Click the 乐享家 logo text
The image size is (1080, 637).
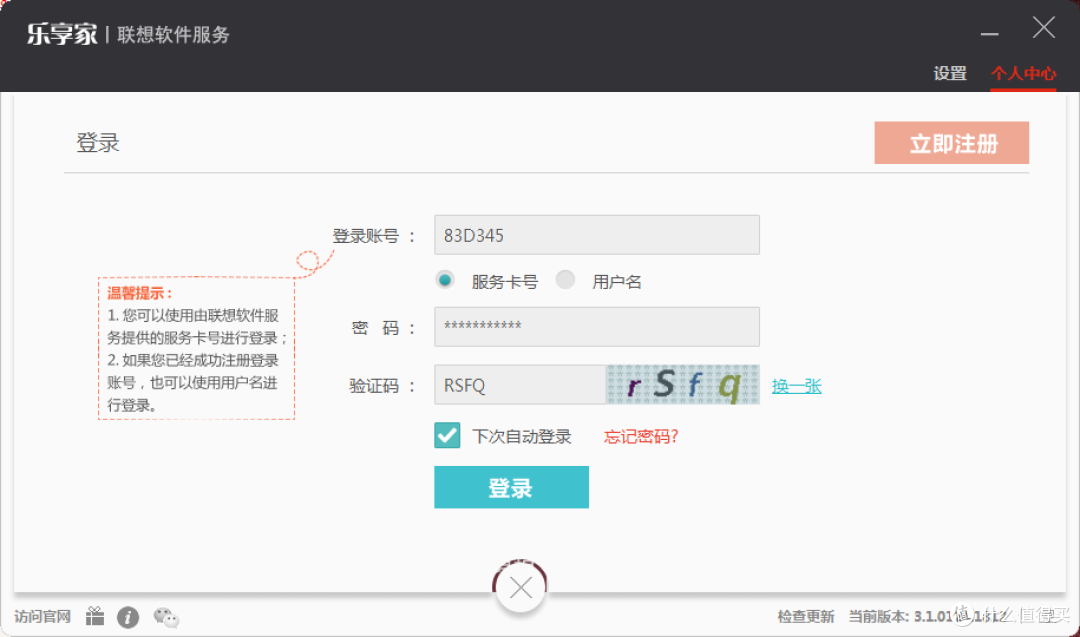pos(62,34)
